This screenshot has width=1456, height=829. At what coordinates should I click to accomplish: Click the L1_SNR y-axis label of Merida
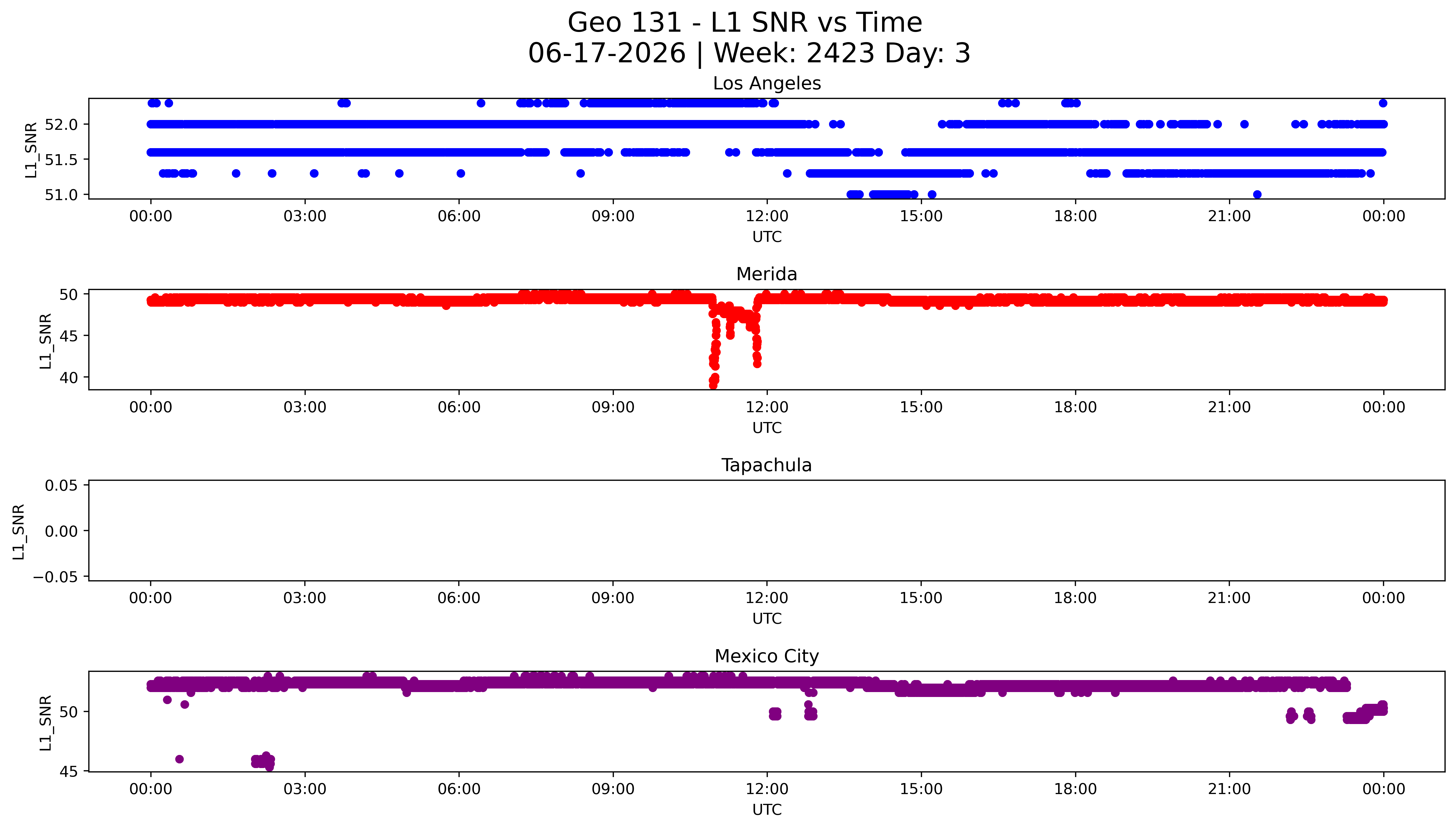pos(46,341)
